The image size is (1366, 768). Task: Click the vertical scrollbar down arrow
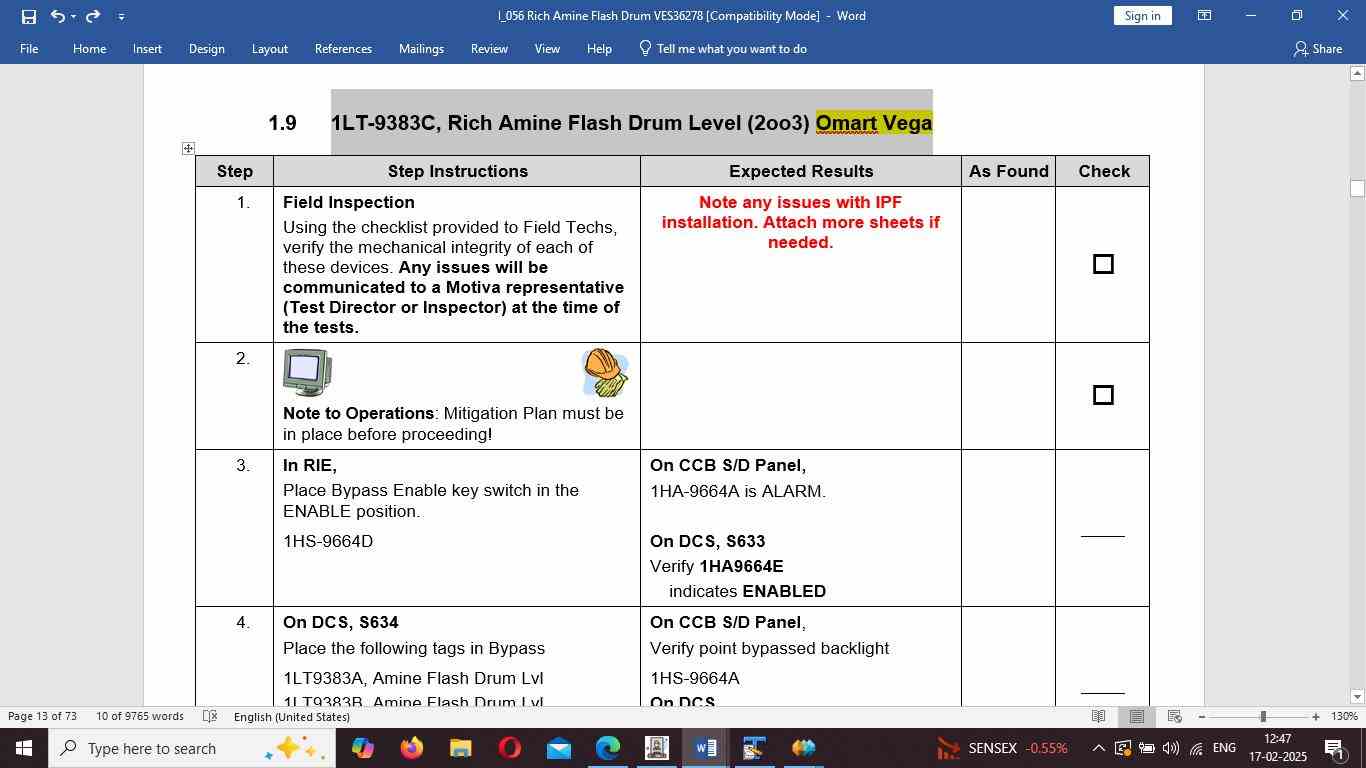tap(1357, 696)
